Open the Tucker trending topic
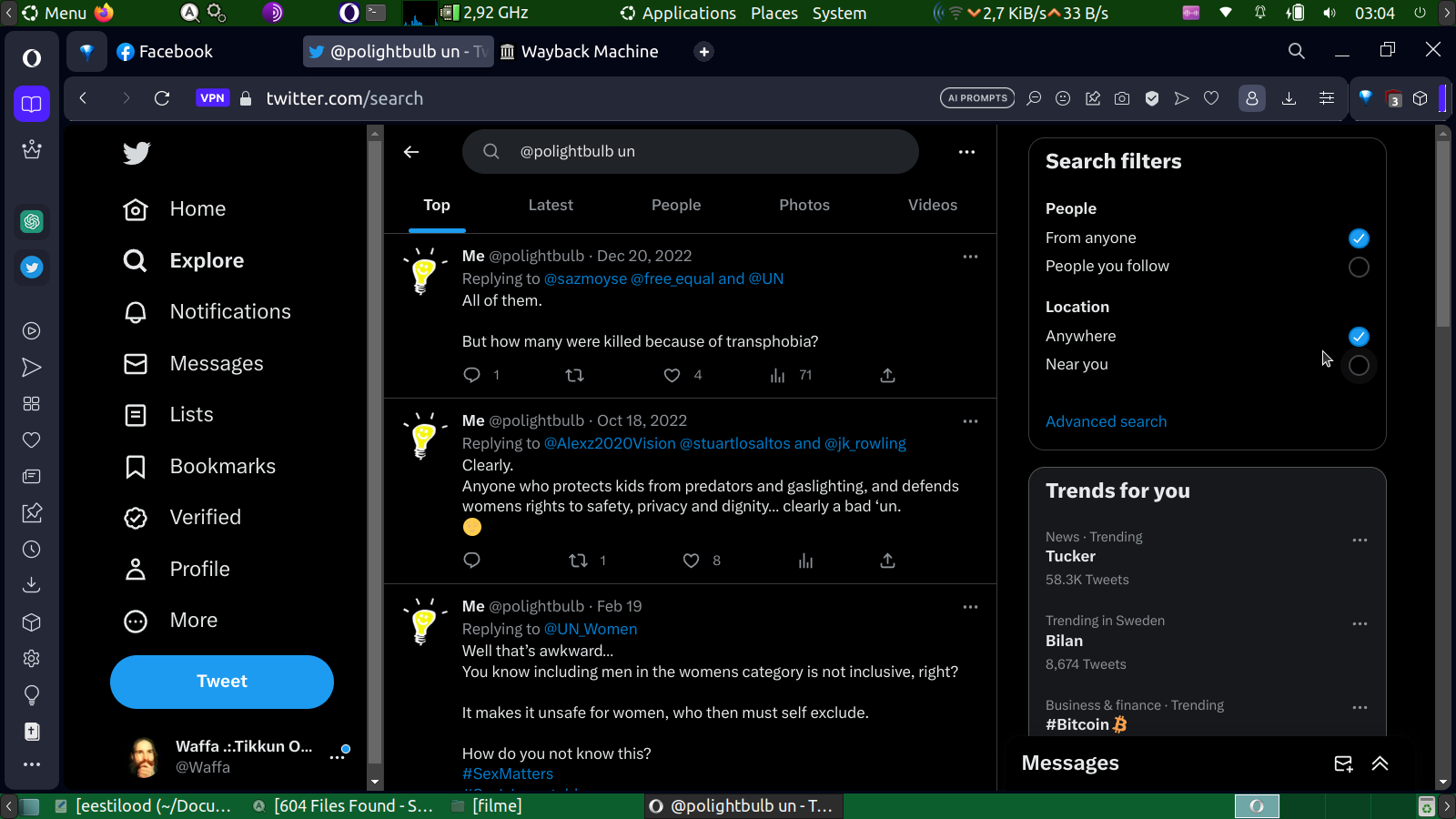 (1070, 556)
